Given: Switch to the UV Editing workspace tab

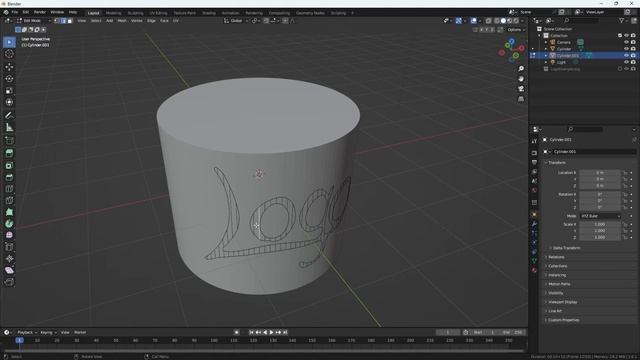Looking at the screenshot, I should pos(158,13).
